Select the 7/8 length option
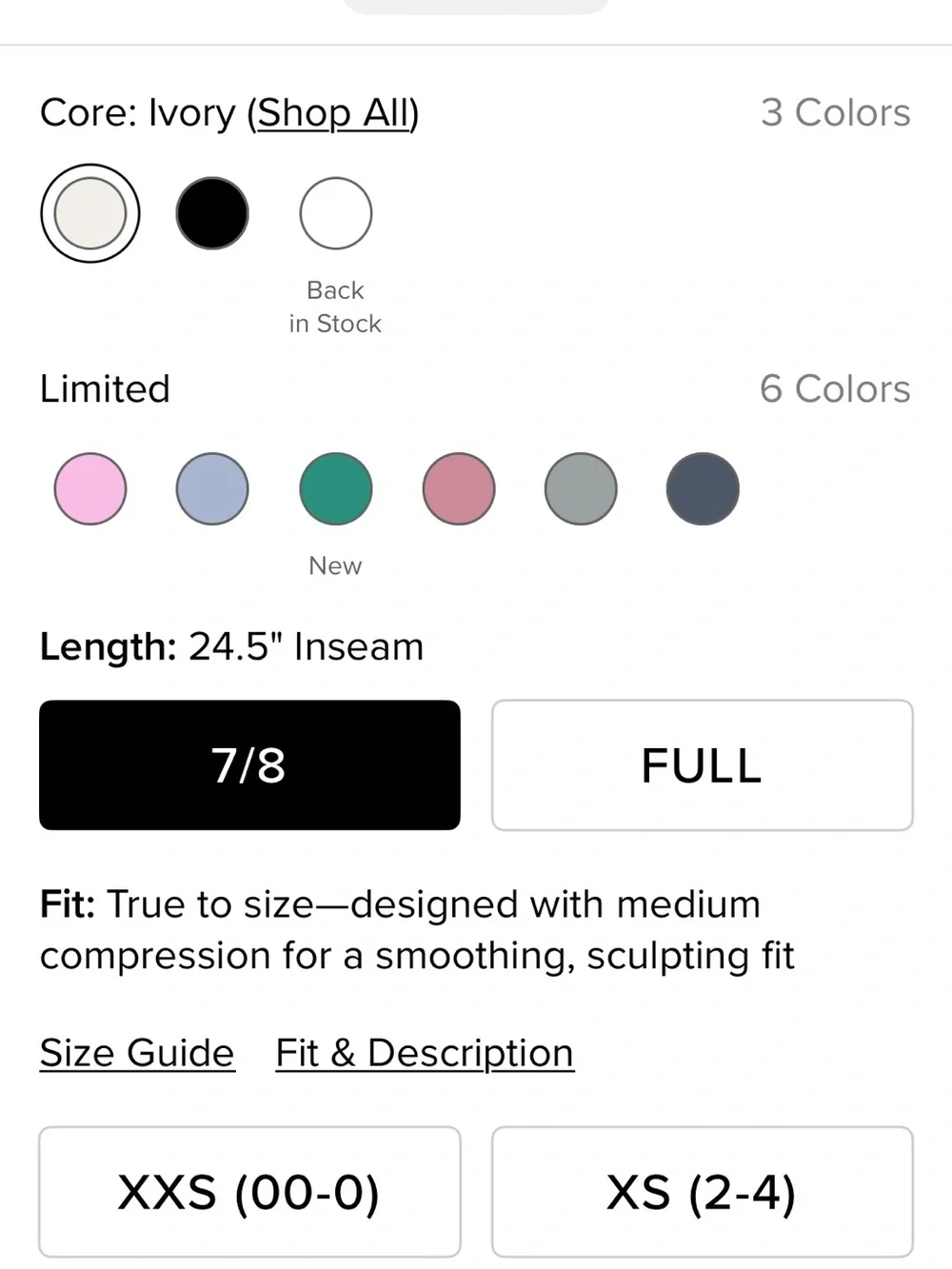This screenshot has height=1269, width=952. pos(249,764)
